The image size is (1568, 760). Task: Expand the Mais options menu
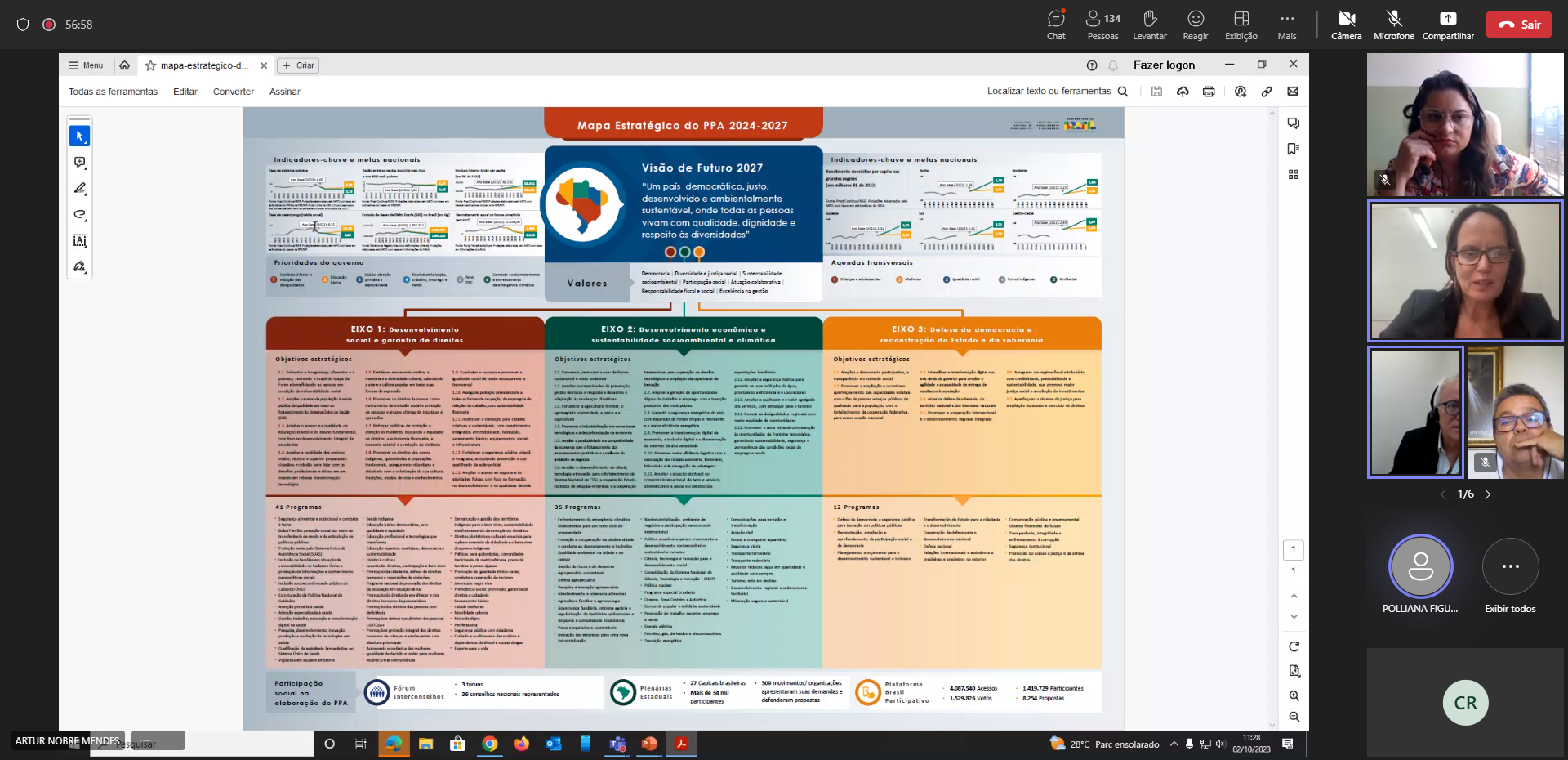[x=1287, y=25]
